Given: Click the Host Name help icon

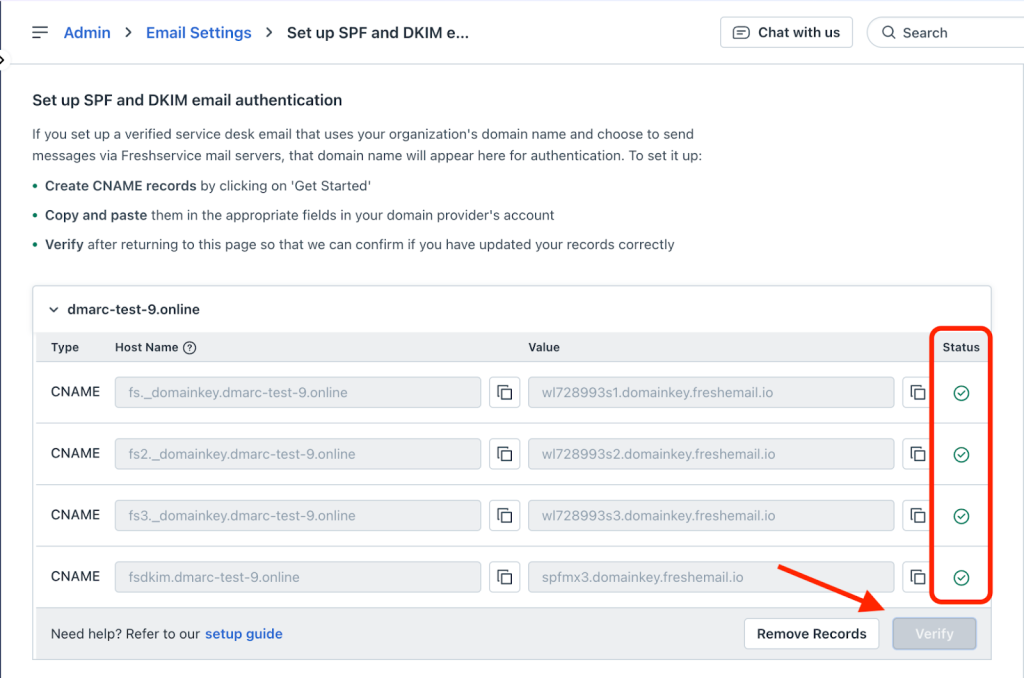Looking at the screenshot, I should pyautogui.click(x=190, y=348).
